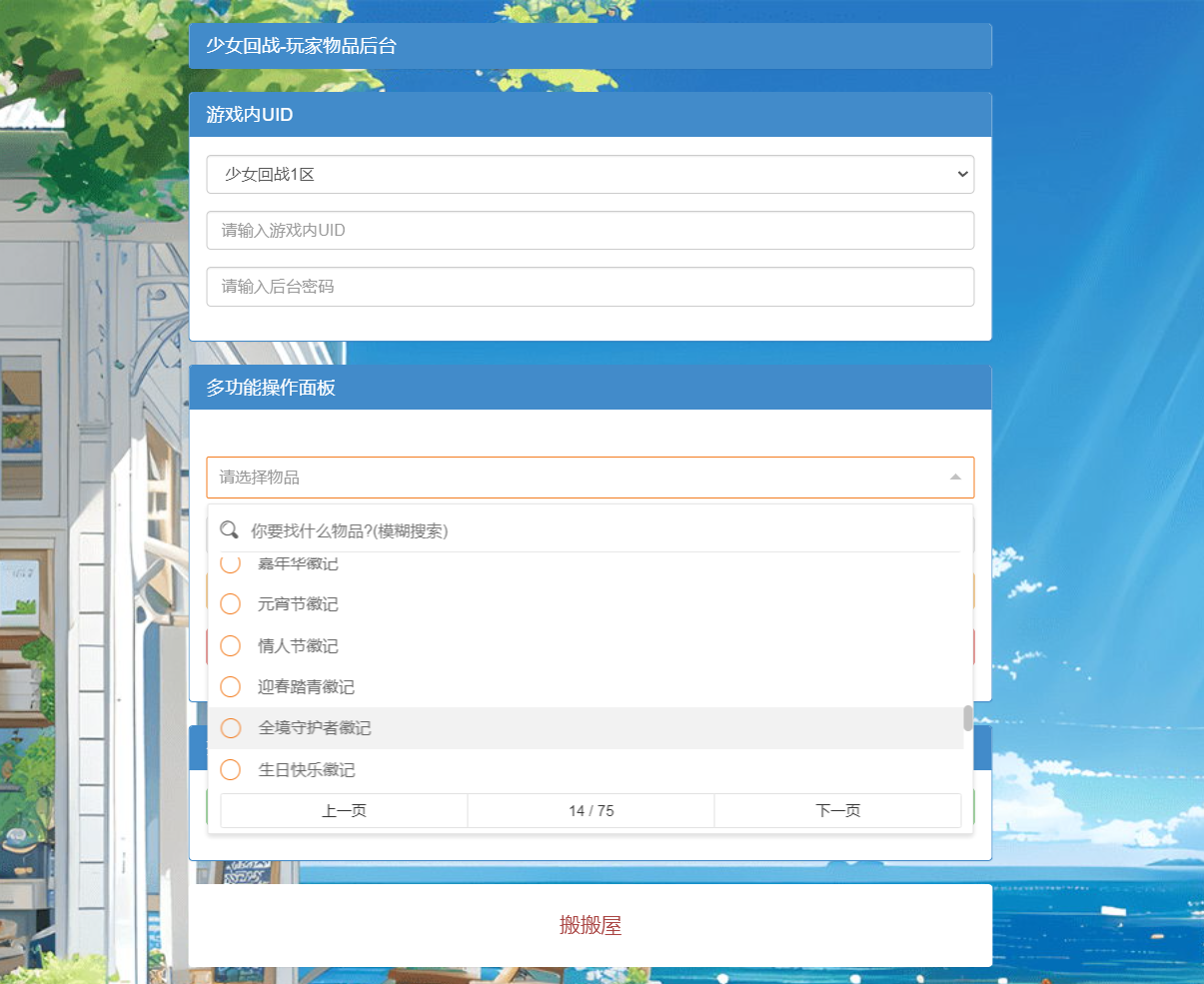Viewport: 1204px width, 984px height.
Task: Select the 生日快乐徽记 radio option
Action: pyautogui.click(x=231, y=770)
